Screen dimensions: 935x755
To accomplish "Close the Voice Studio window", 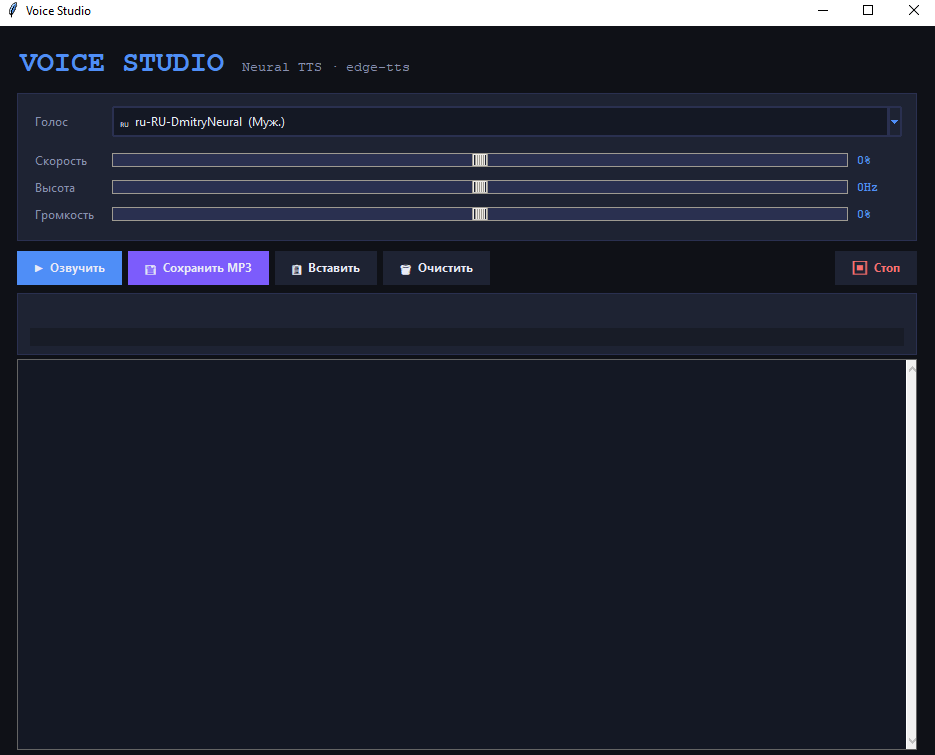I will (x=914, y=10).
